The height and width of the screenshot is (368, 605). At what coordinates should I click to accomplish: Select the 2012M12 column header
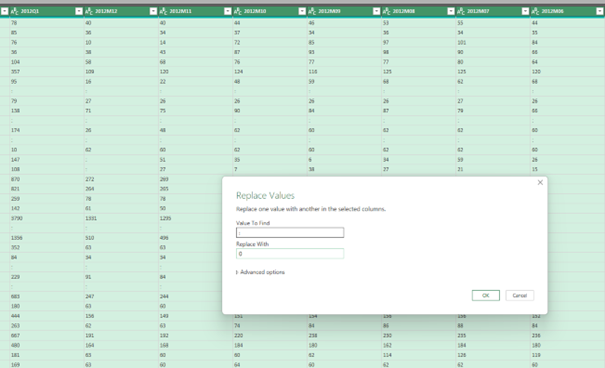pos(121,11)
